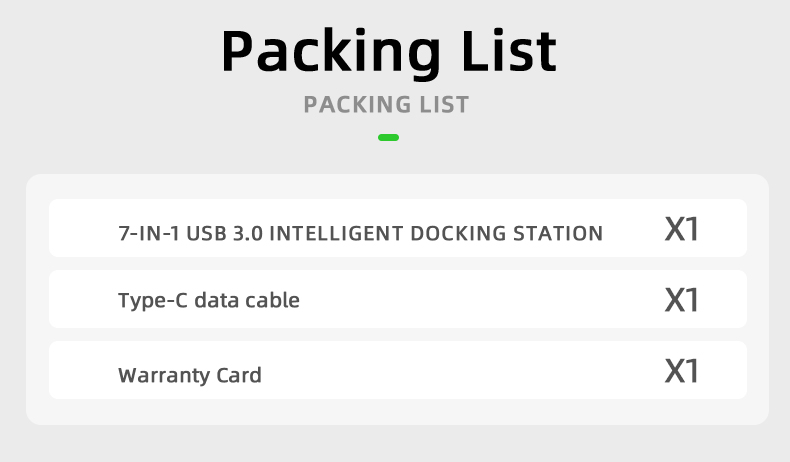
Task: Select the 7-in-1 USB 3.0 docking station row
Action: point(360,234)
